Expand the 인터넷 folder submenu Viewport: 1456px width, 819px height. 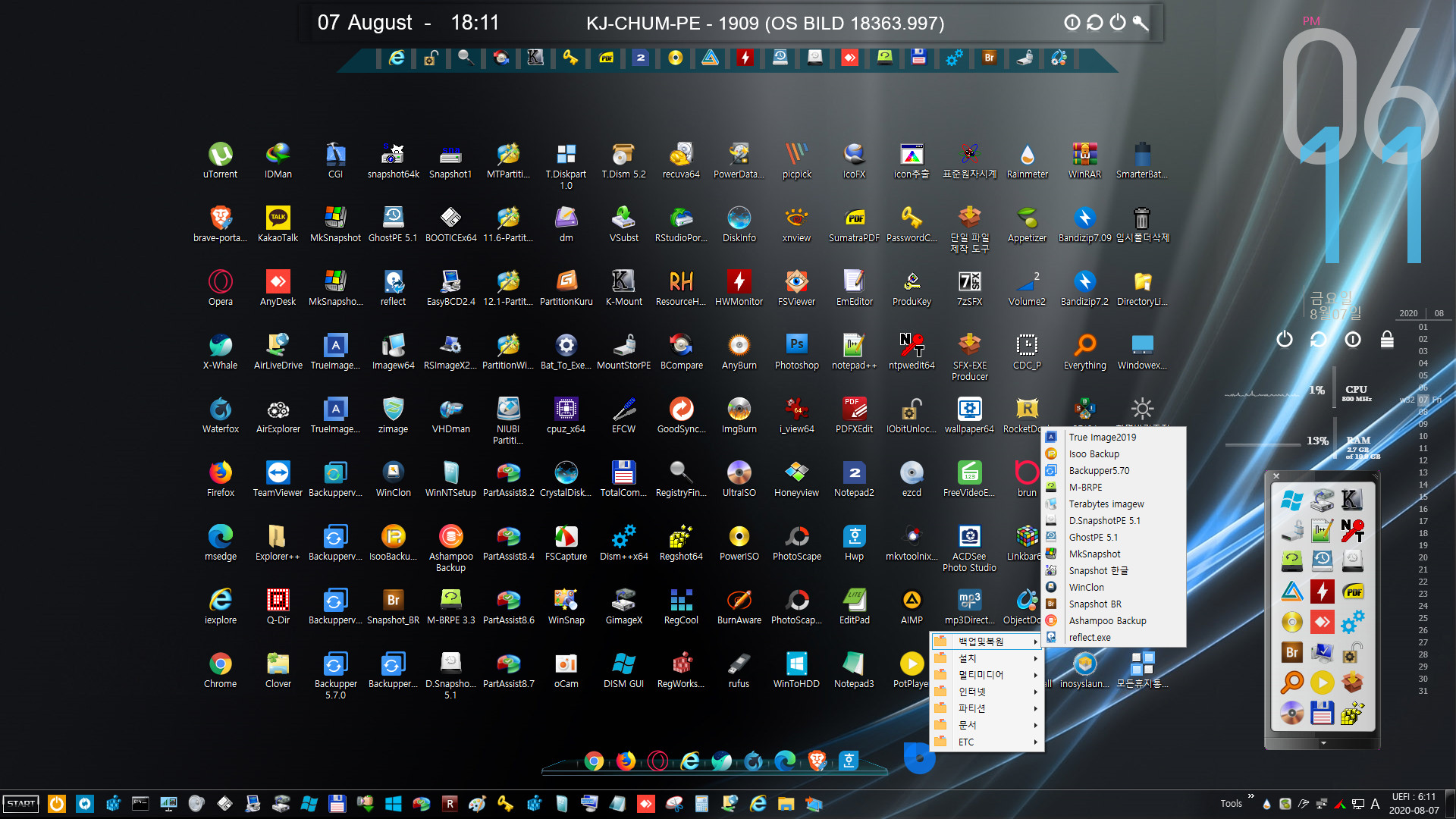987,692
